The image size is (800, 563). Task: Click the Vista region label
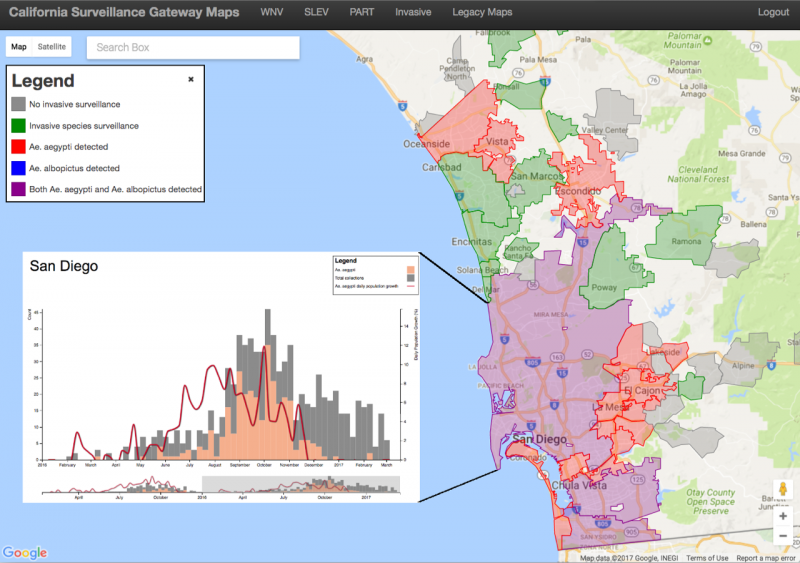(x=496, y=141)
